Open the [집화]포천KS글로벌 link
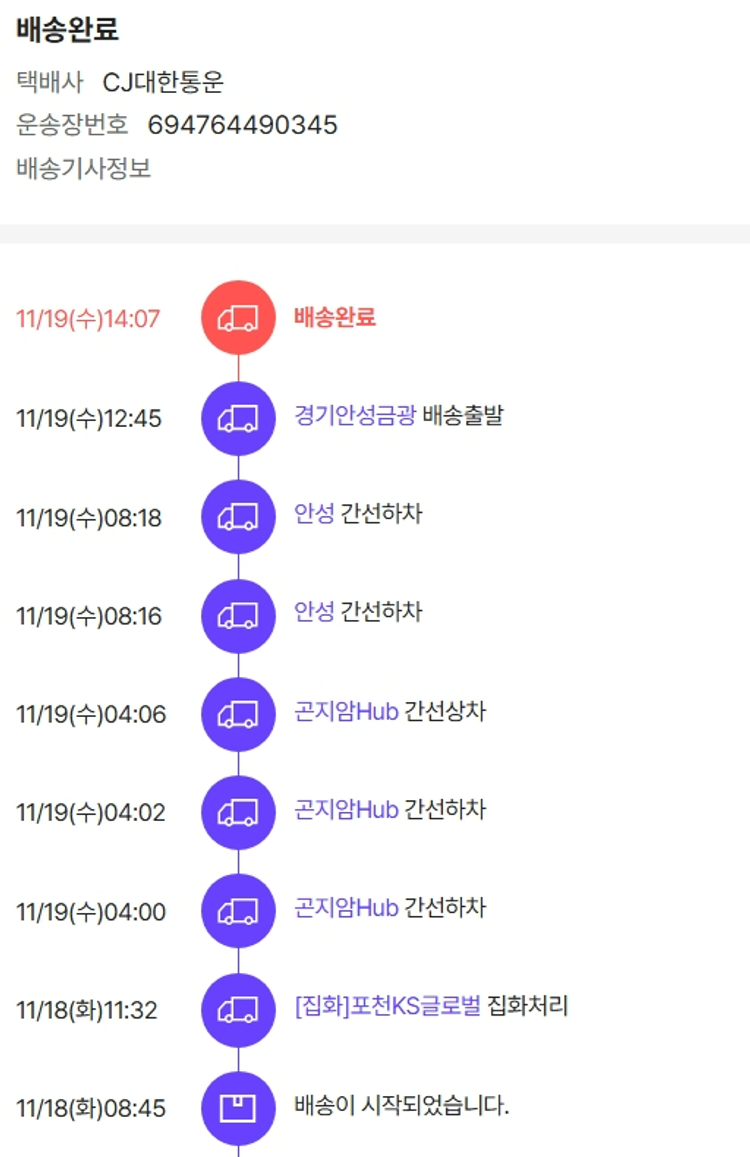 [x=388, y=1006]
